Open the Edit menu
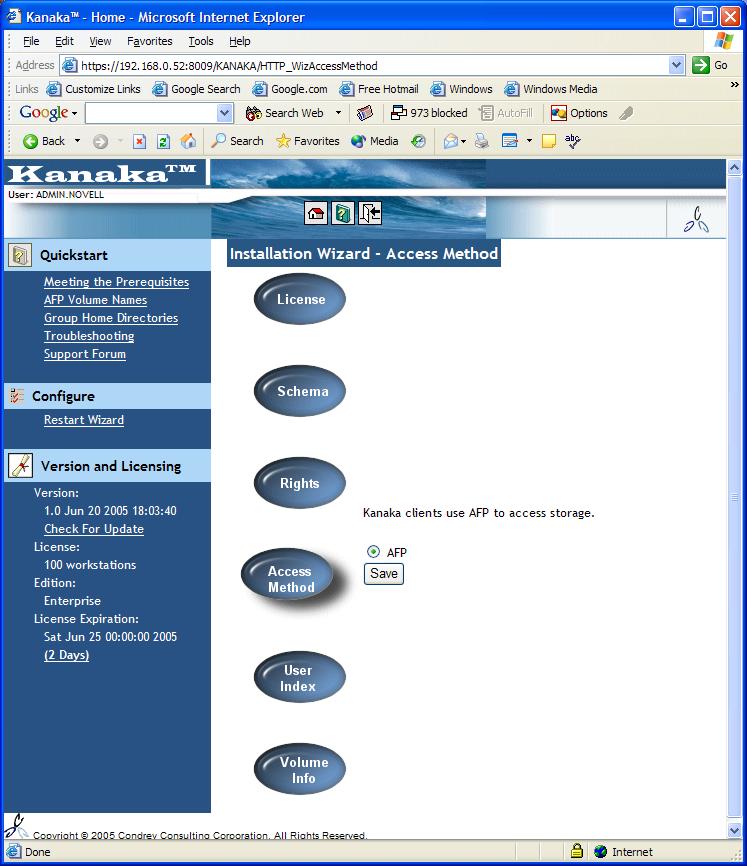The image size is (747, 866). pyautogui.click(x=64, y=41)
